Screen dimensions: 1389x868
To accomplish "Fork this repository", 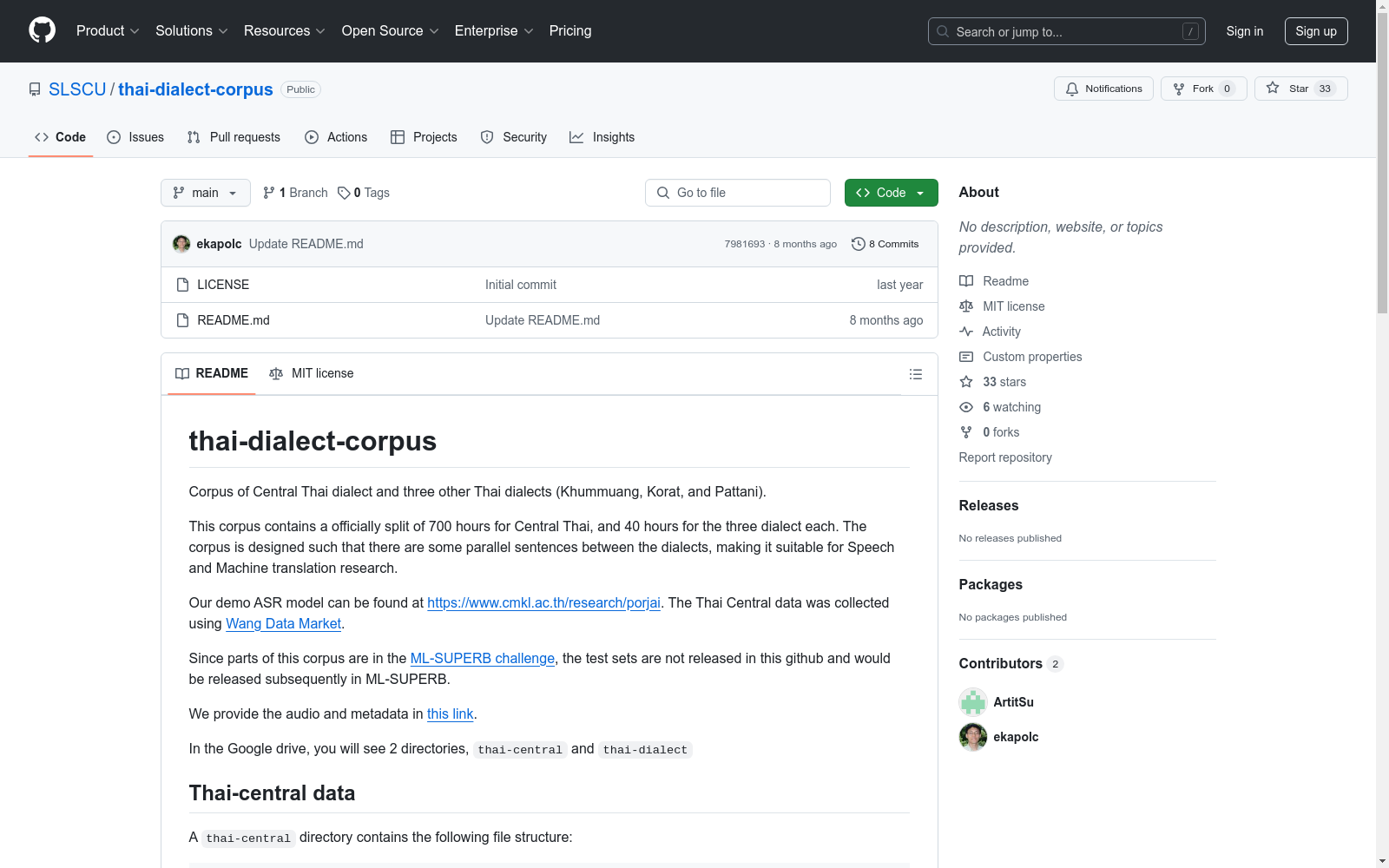I will [x=1203, y=89].
